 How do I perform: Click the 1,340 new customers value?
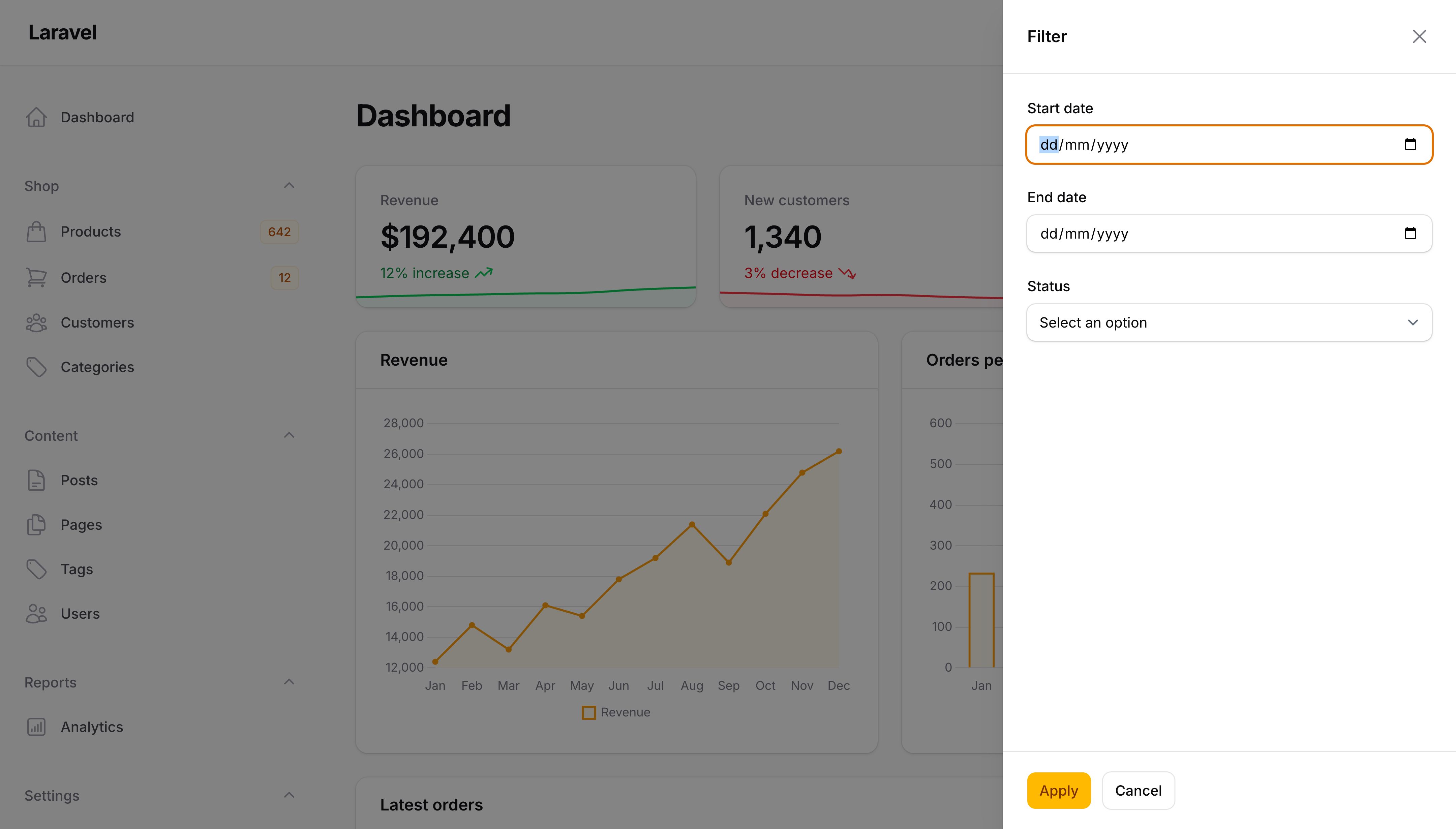783,237
